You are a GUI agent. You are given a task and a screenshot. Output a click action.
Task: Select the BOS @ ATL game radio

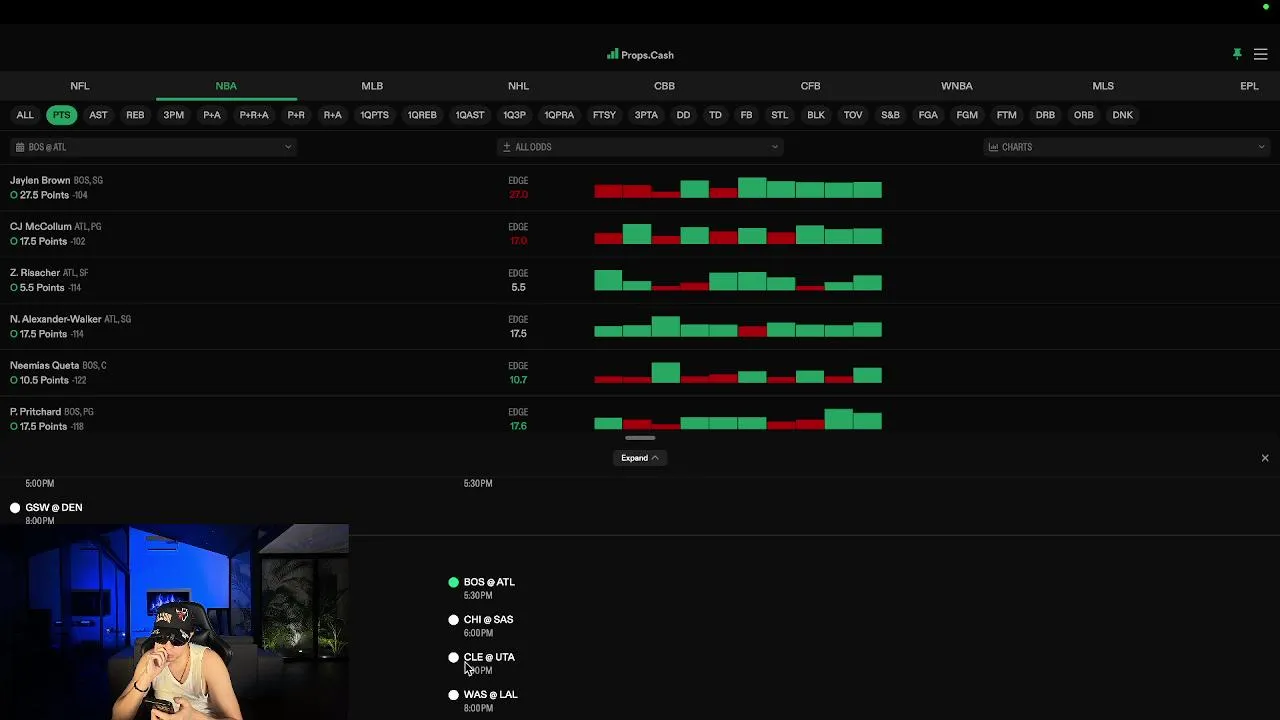pos(454,582)
